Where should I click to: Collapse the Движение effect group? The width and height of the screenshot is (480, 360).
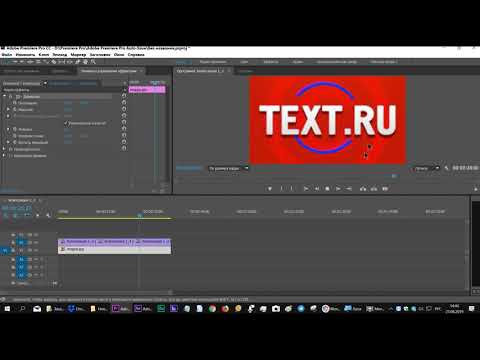(5, 96)
